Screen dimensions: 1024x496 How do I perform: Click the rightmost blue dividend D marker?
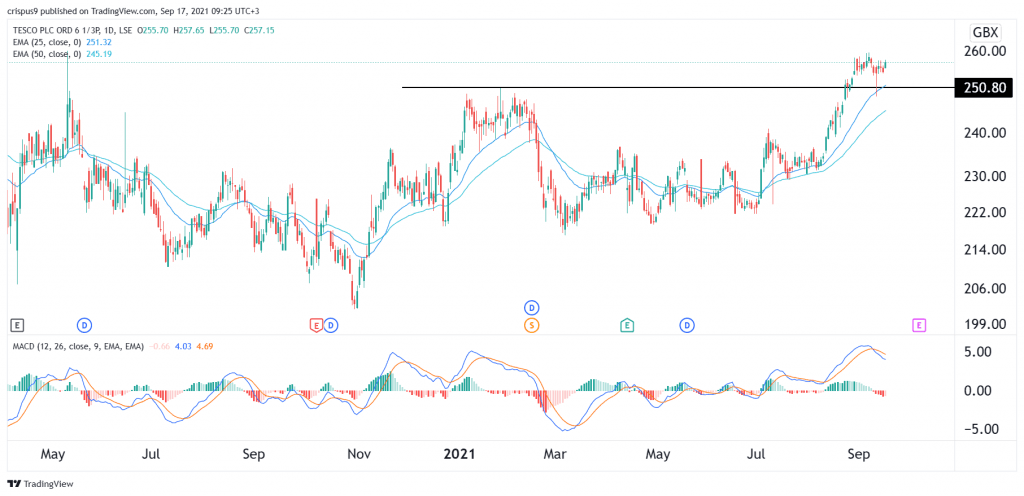[687, 324]
